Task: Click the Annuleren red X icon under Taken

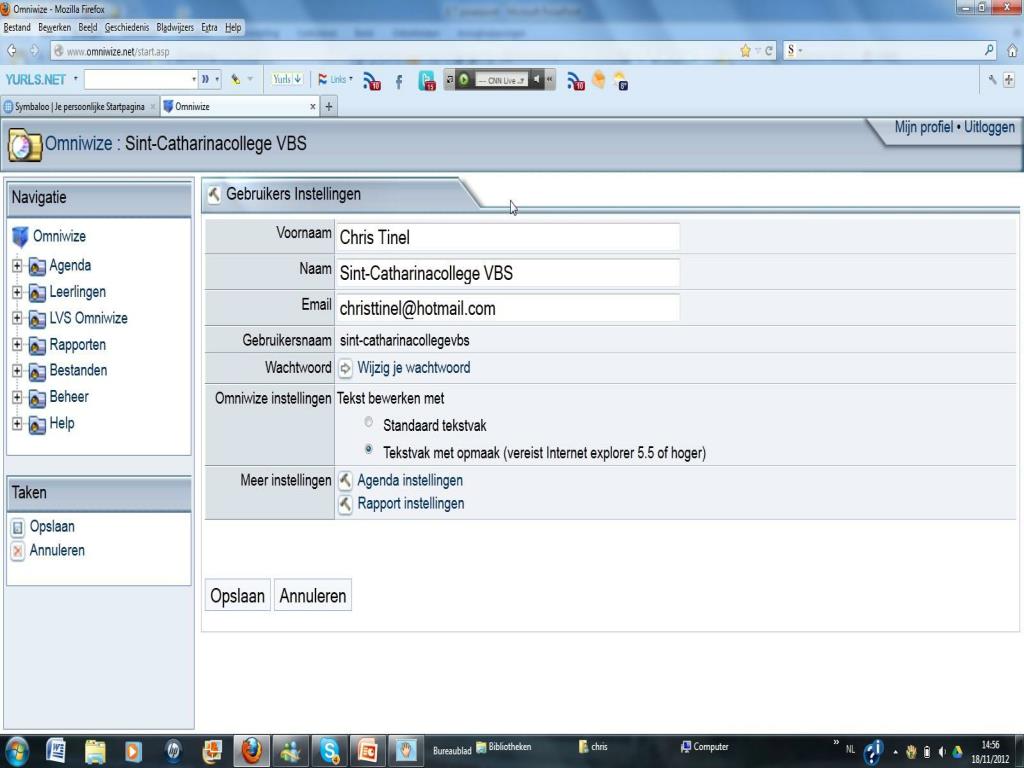Action: (x=18, y=551)
